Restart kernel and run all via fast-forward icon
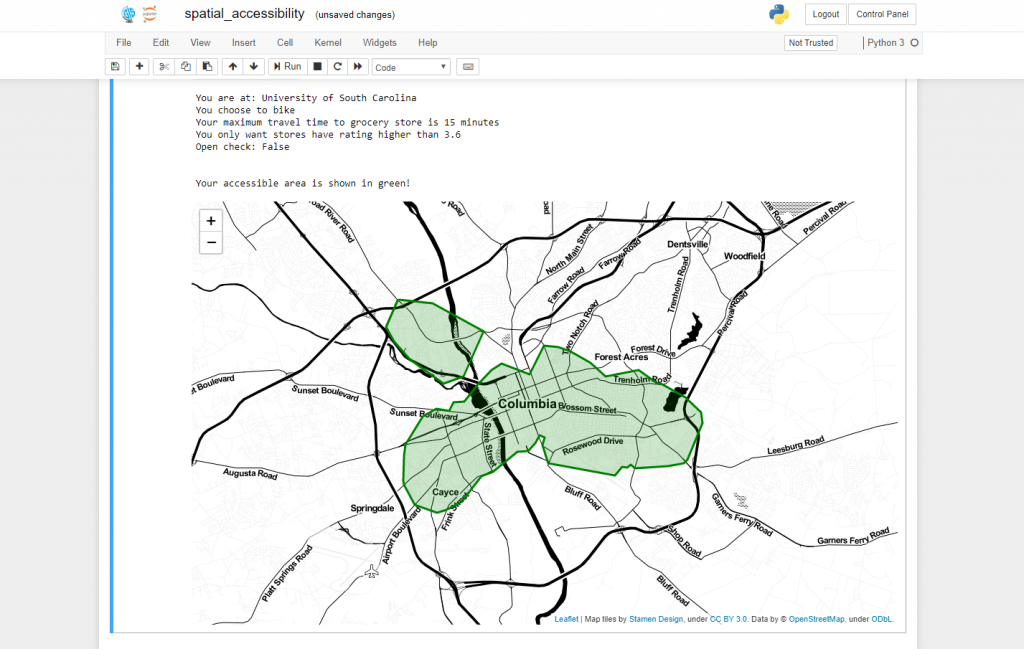 click(x=358, y=66)
